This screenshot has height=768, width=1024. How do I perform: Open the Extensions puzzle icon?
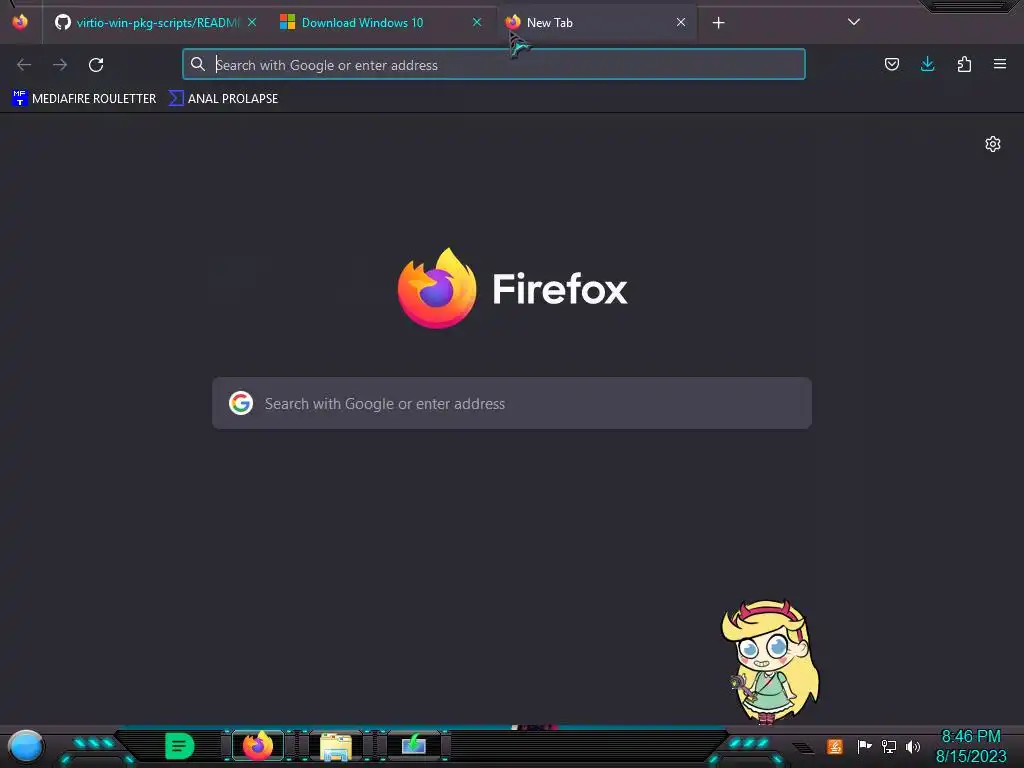coord(964,64)
